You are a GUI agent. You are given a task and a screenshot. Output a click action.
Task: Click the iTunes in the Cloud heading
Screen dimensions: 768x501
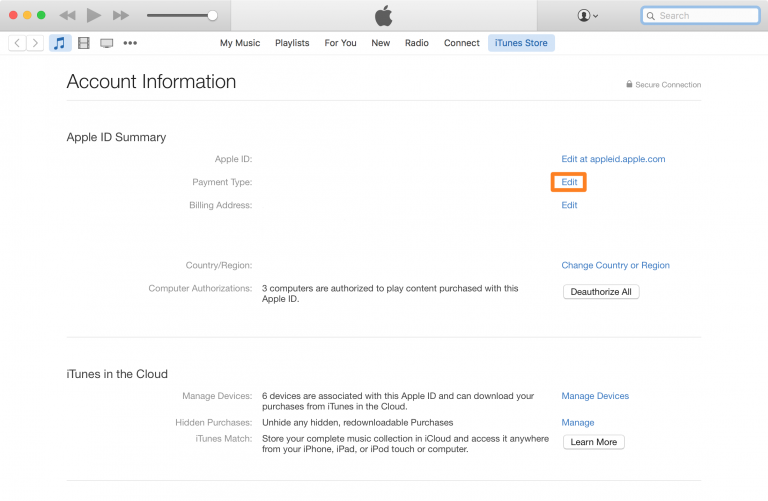(x=117, y=374)
